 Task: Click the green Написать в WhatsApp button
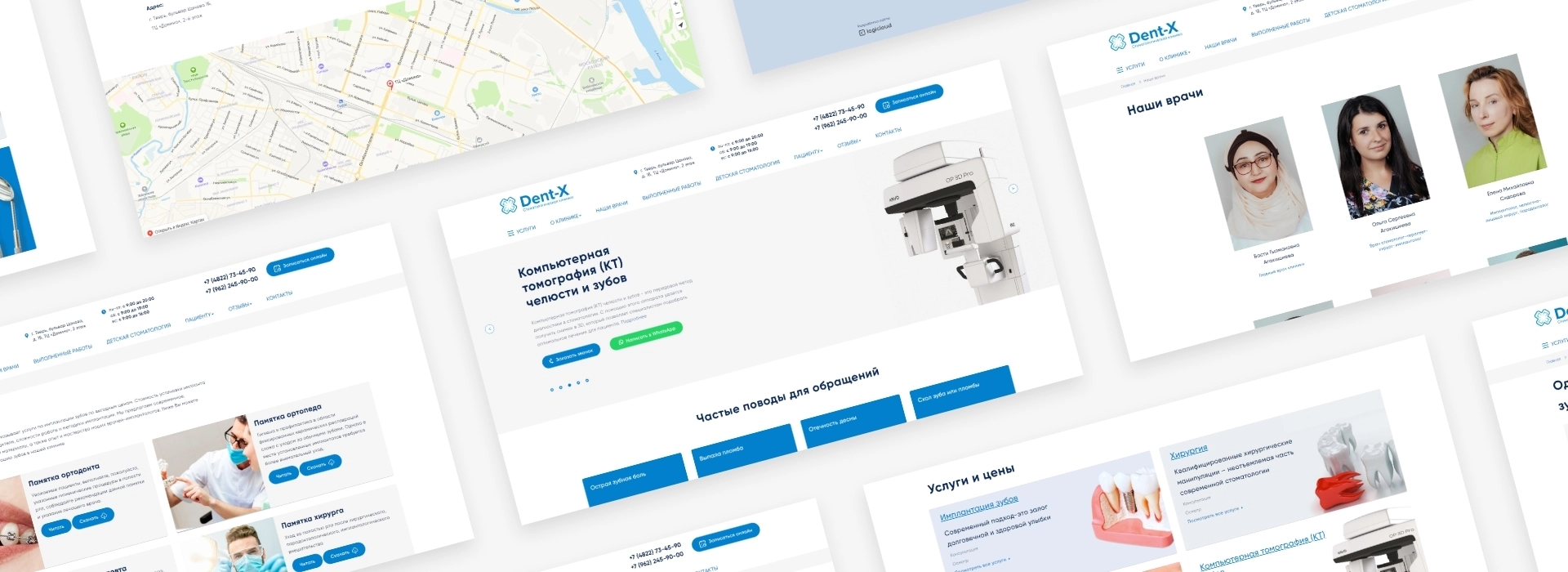pos(646,335)
